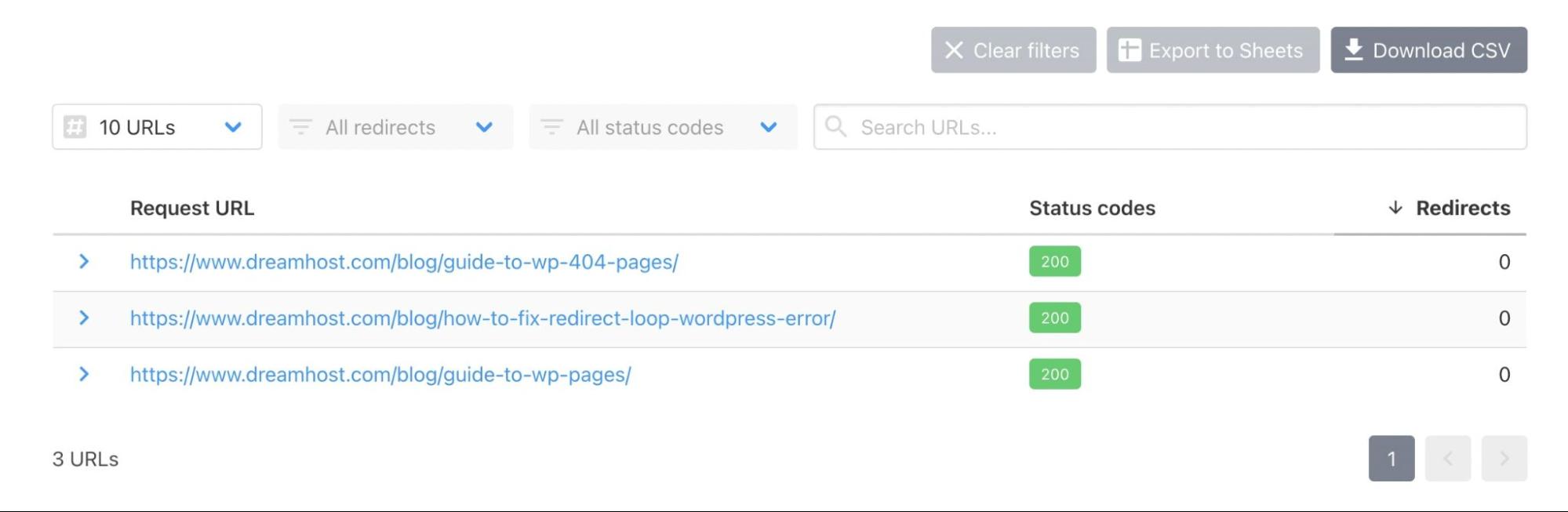
Task: Click the Redirects sort arrow icon
Action: [x=1395, y=208]
